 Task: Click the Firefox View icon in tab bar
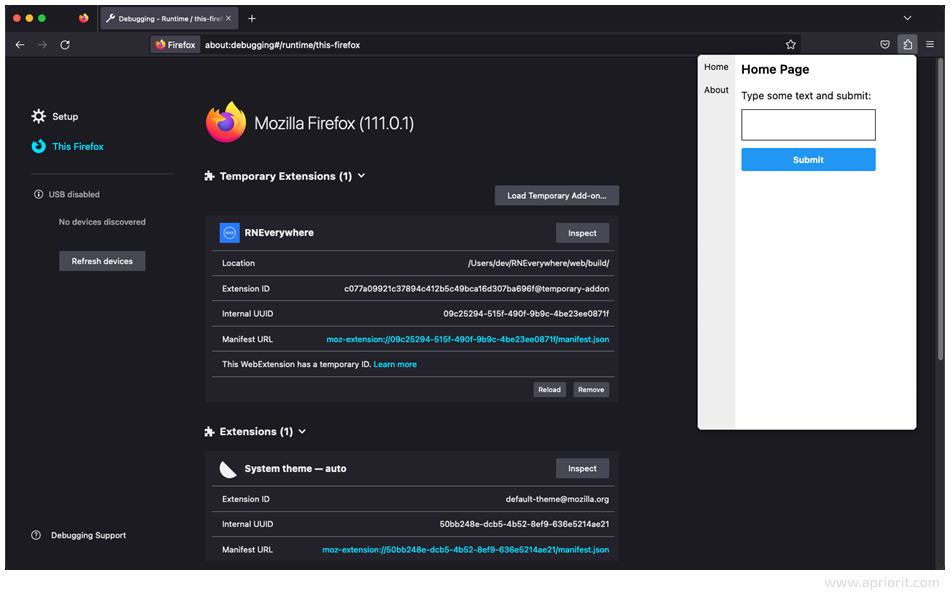pos(84,18)
